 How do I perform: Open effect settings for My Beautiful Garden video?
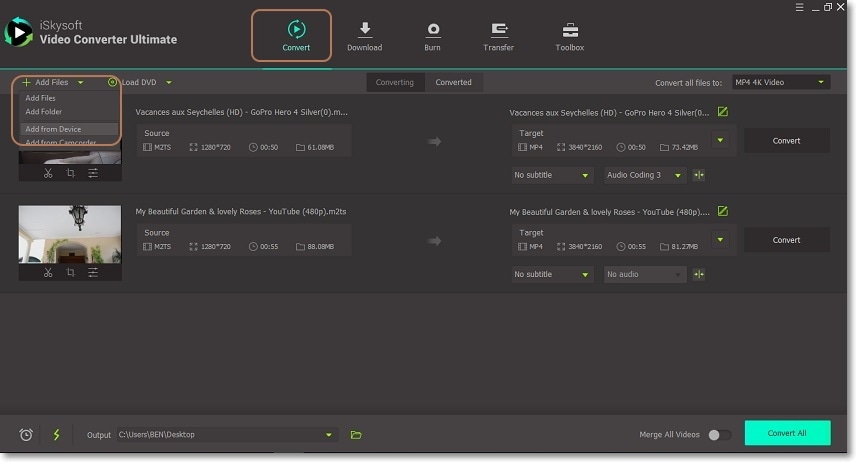pos(93,273)
